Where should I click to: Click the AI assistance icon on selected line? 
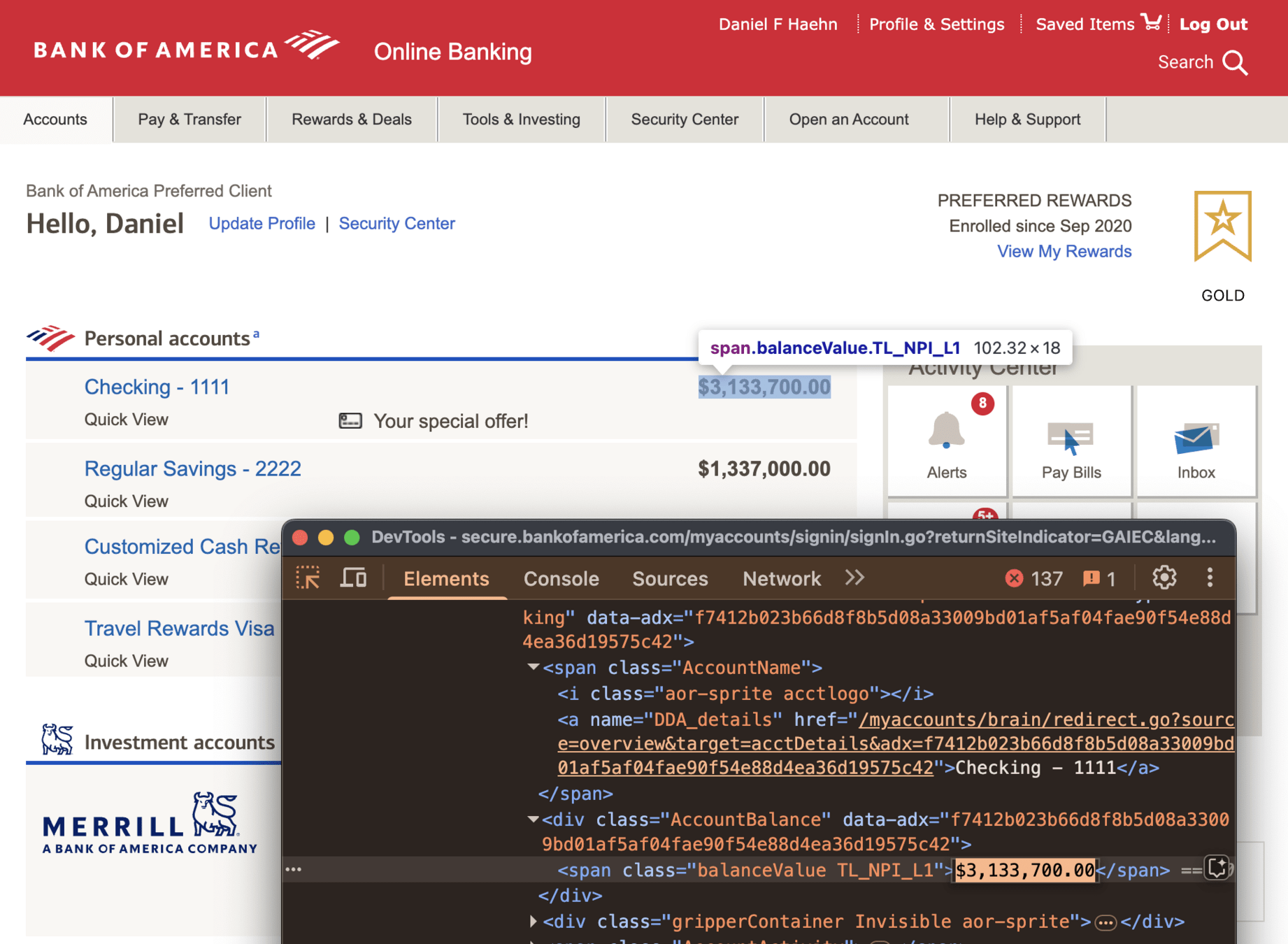pos(1217,868)
